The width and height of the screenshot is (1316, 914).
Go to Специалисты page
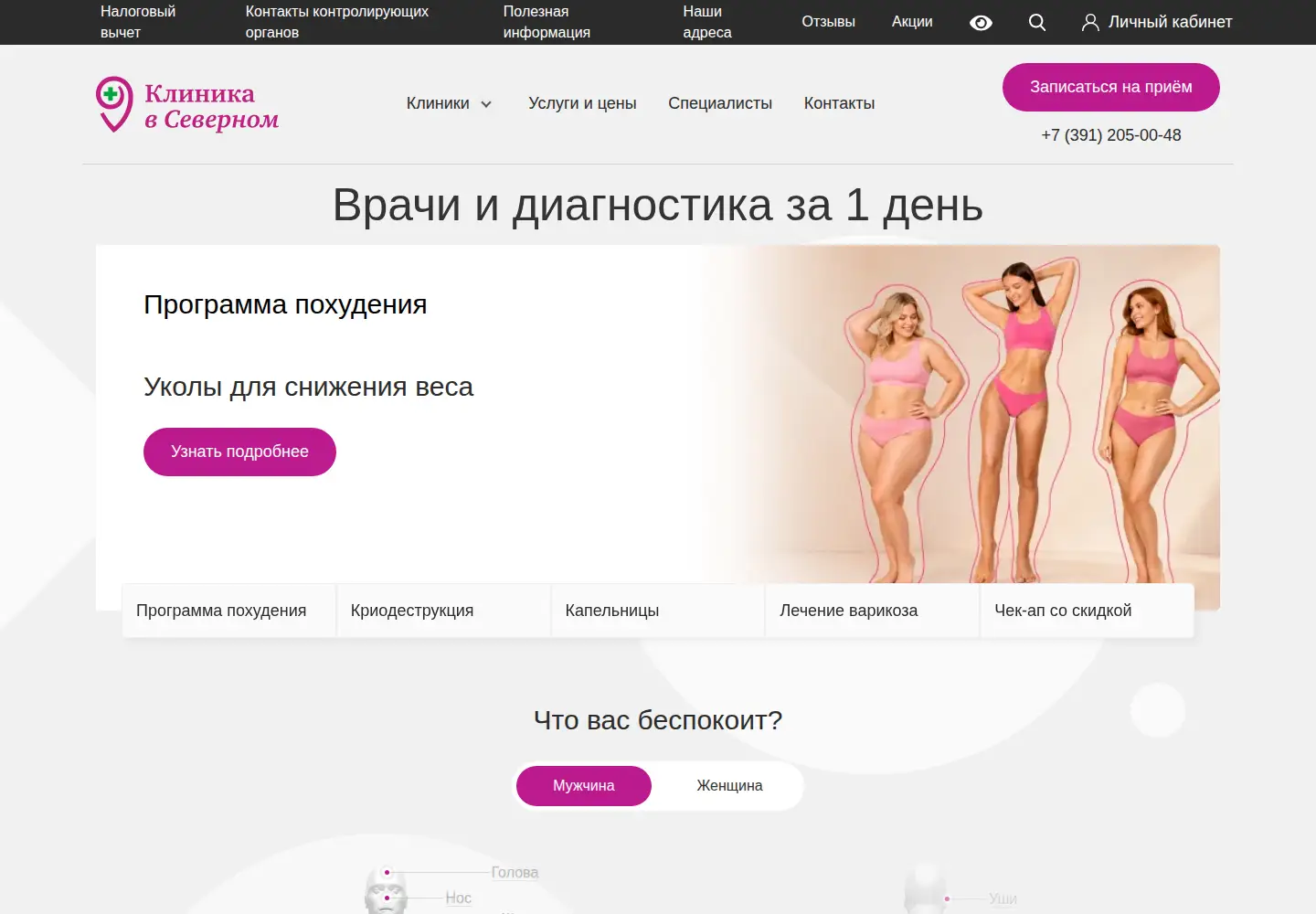click(x=720, y=103)
